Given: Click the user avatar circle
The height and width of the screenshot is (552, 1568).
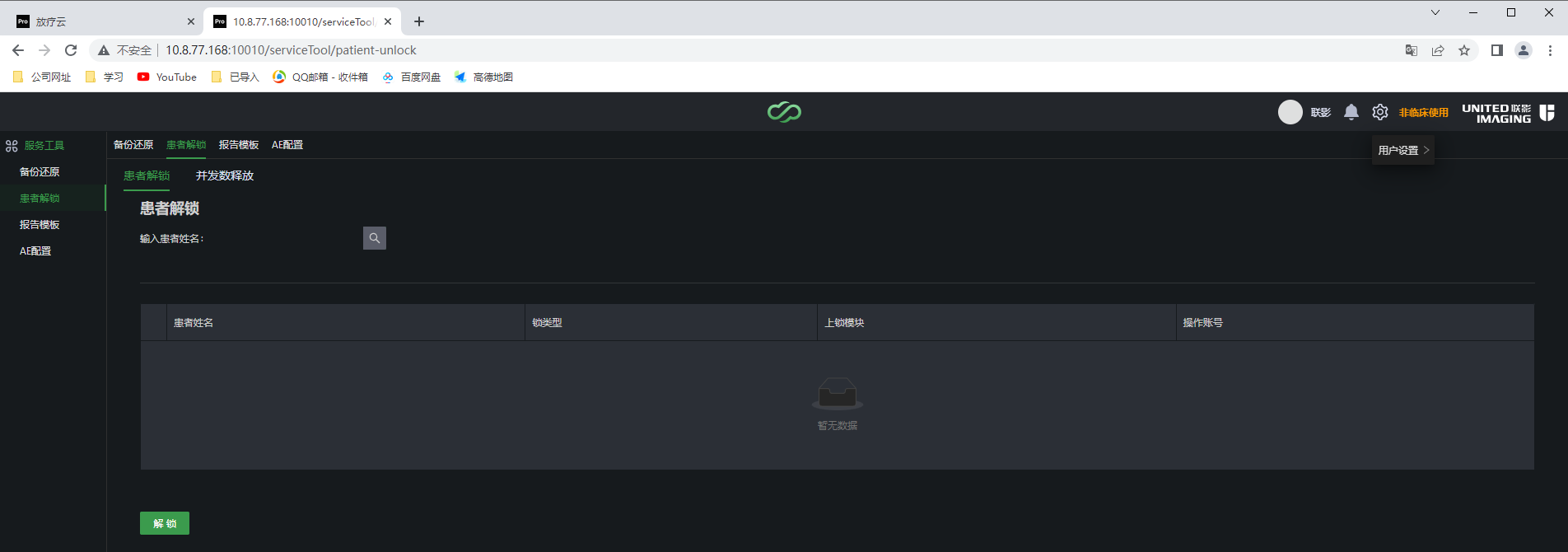Looking at the screenshot, I should [x=1290, y=112].
